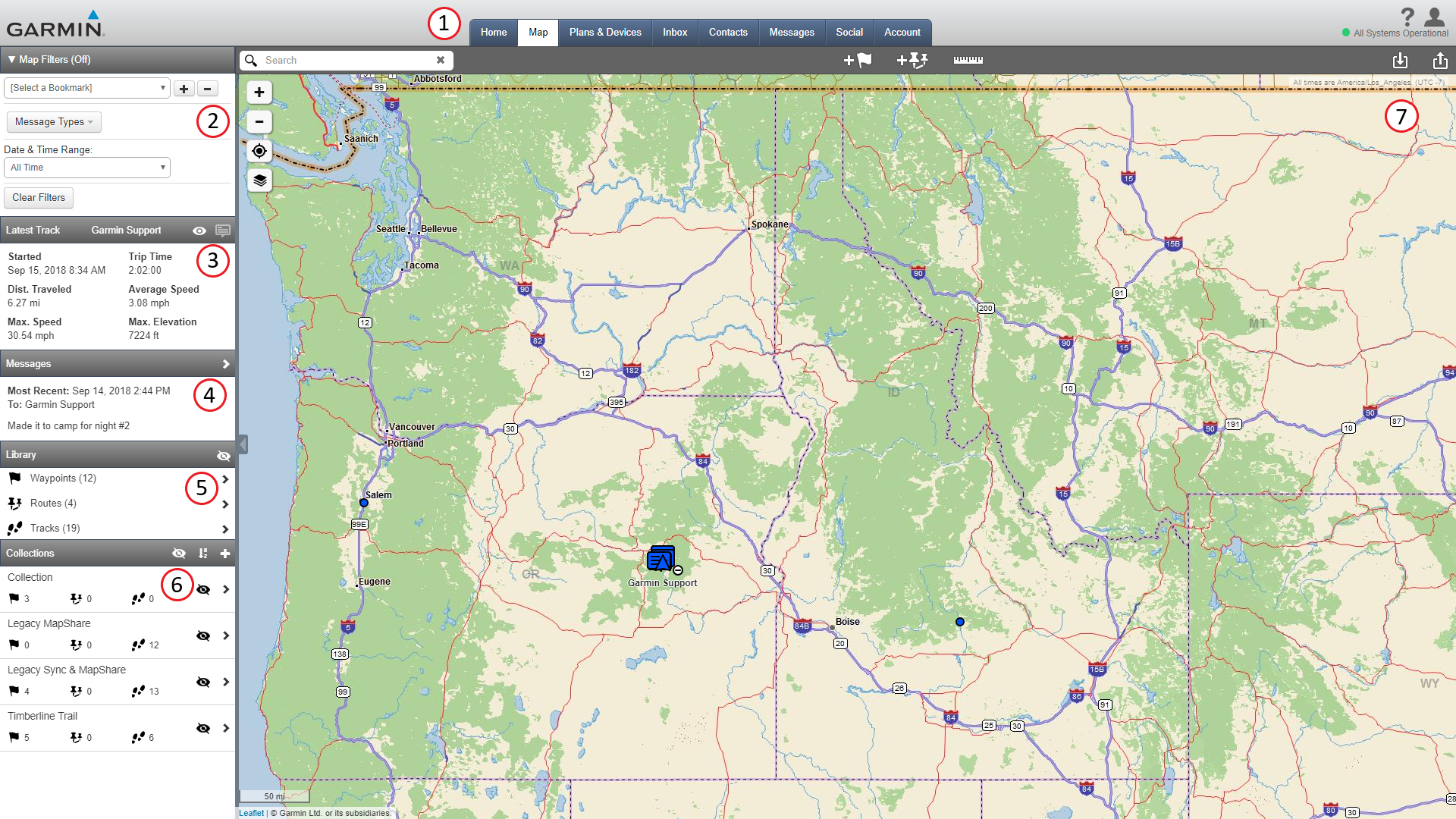Expand Legacy Sync & MapShare collection
The width and height of the screenshot is (1456, 819).
[x=226, y=682]
